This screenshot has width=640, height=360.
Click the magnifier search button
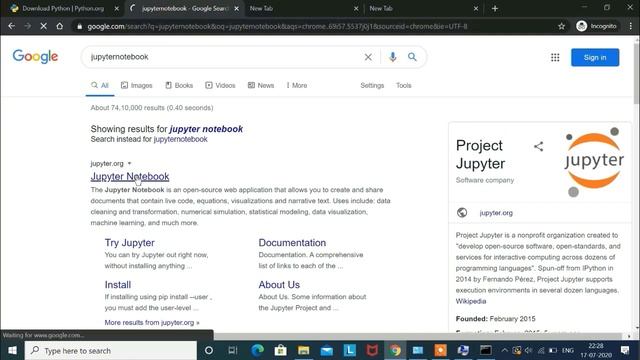[412, 57]
